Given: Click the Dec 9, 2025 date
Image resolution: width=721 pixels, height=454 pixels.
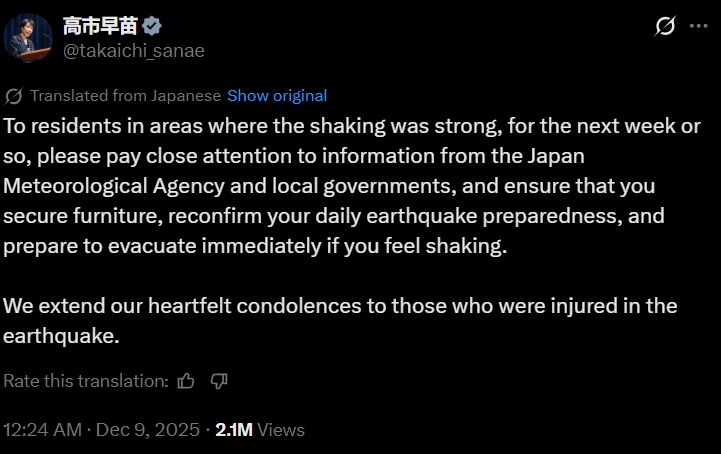Looking at the screenshot, I should (x=147, y=430).
